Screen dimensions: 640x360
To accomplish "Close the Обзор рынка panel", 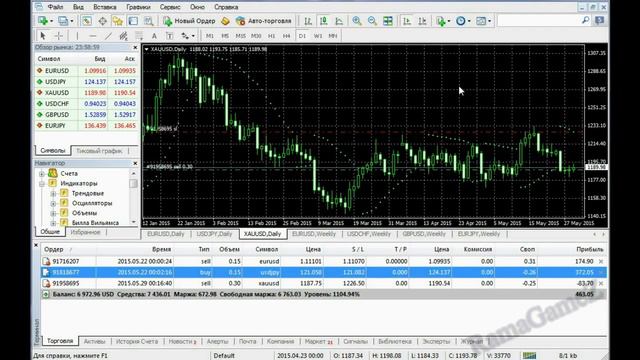I will [135, 48].
